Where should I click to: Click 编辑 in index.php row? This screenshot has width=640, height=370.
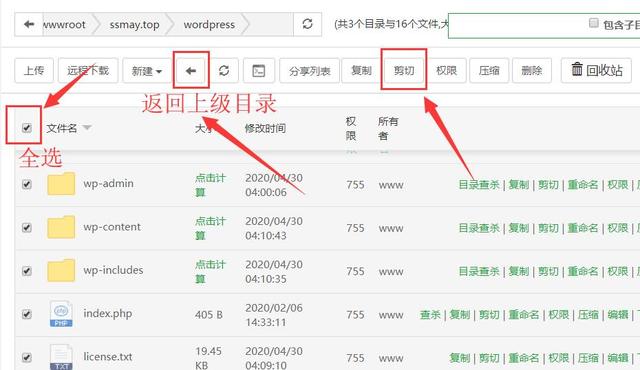coord(618,315)
